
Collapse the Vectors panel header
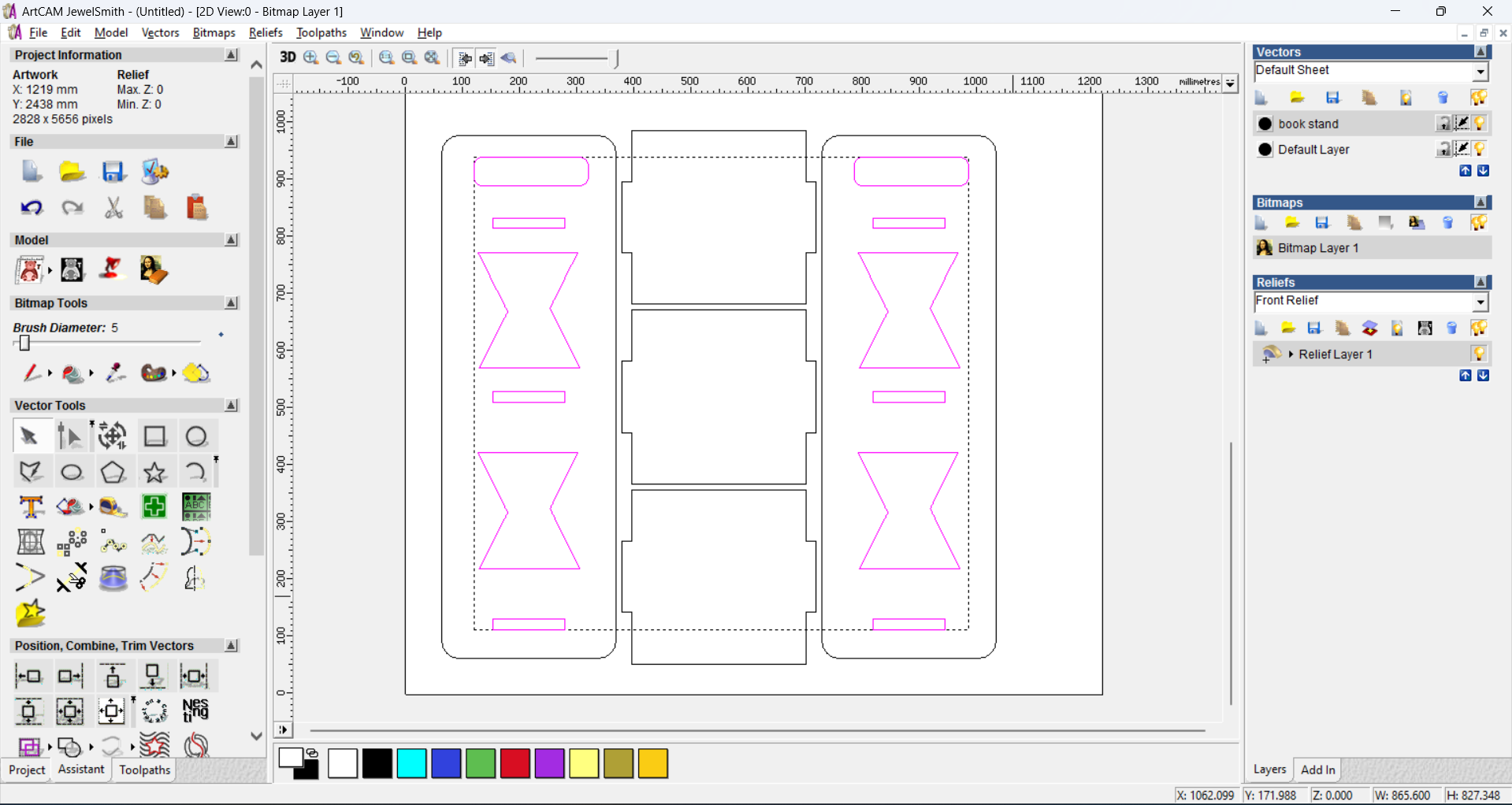coord(1481,52)
